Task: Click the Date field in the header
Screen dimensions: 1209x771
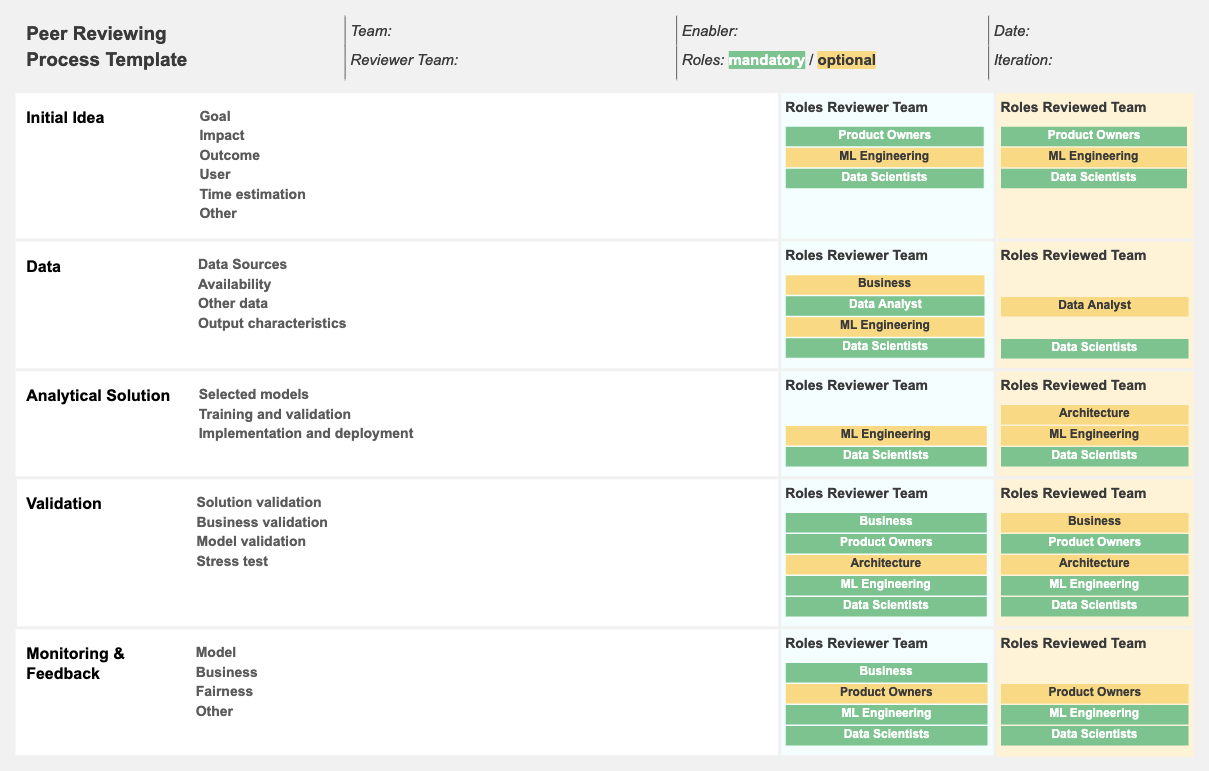Action: coord(1012,31)
